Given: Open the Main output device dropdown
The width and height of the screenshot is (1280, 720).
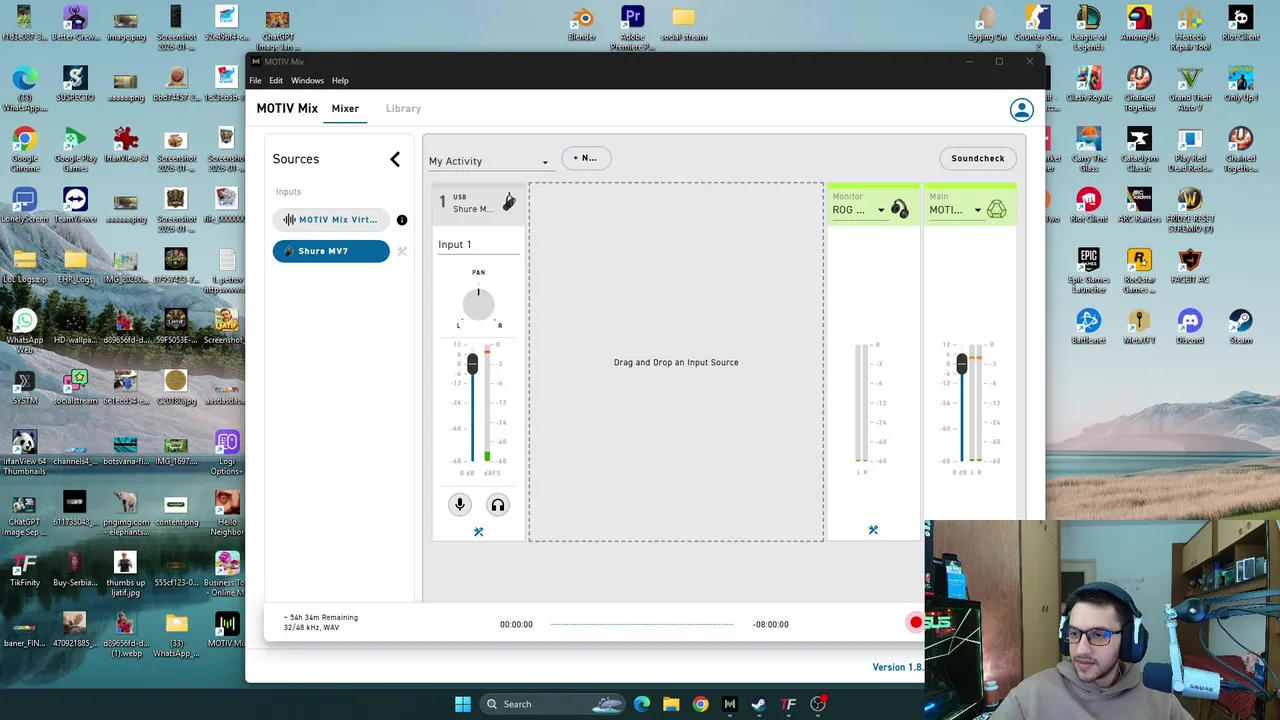Looking at the screenshot, I should [955, 210].
